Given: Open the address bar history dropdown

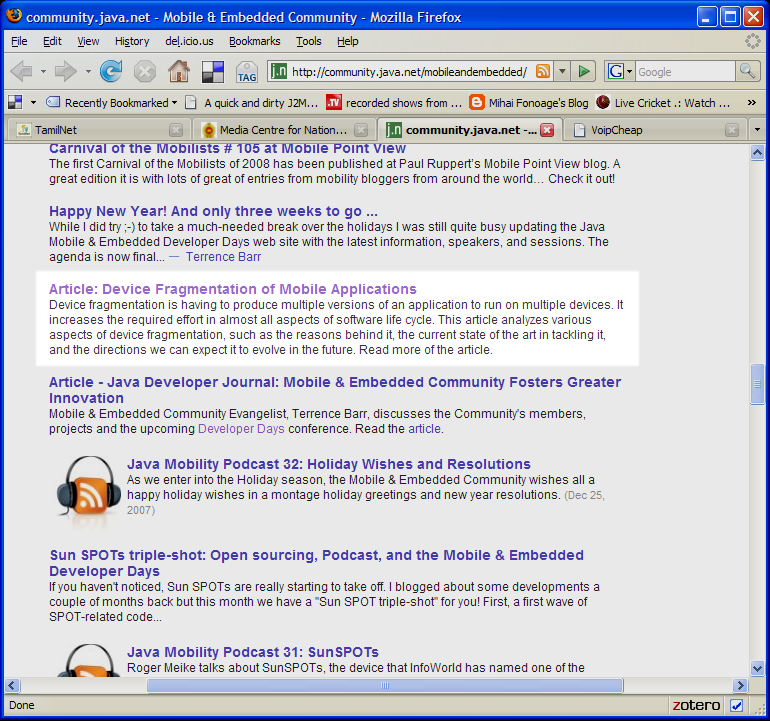Looking at the screenshot, I should pos(562,71).
